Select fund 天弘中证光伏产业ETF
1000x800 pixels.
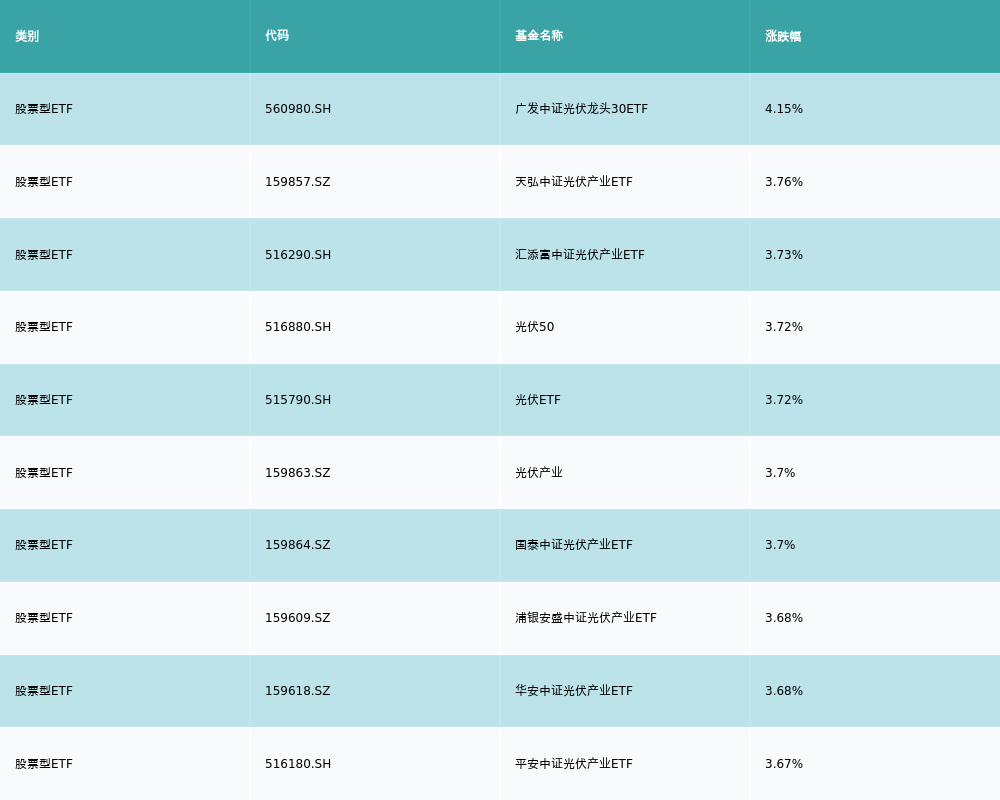click(573, 182)
